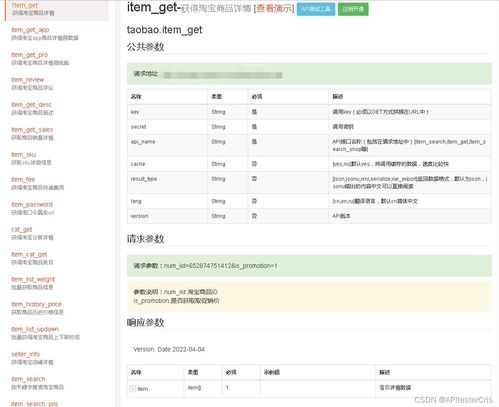The width and height of the screenshot is (499, 407).
Task: Click the red 查看演示 demo link
Action: tap(274, 9)
